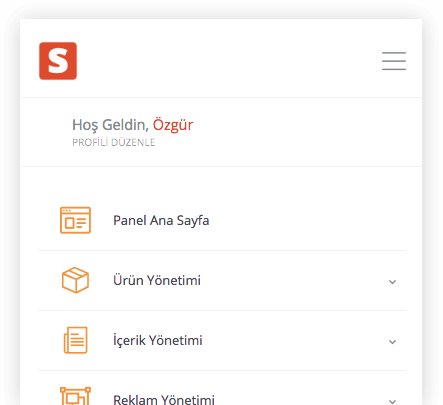Select Reklam Yönetimi menu item
This screenshot has width=443, height=405.
point(222,388)
